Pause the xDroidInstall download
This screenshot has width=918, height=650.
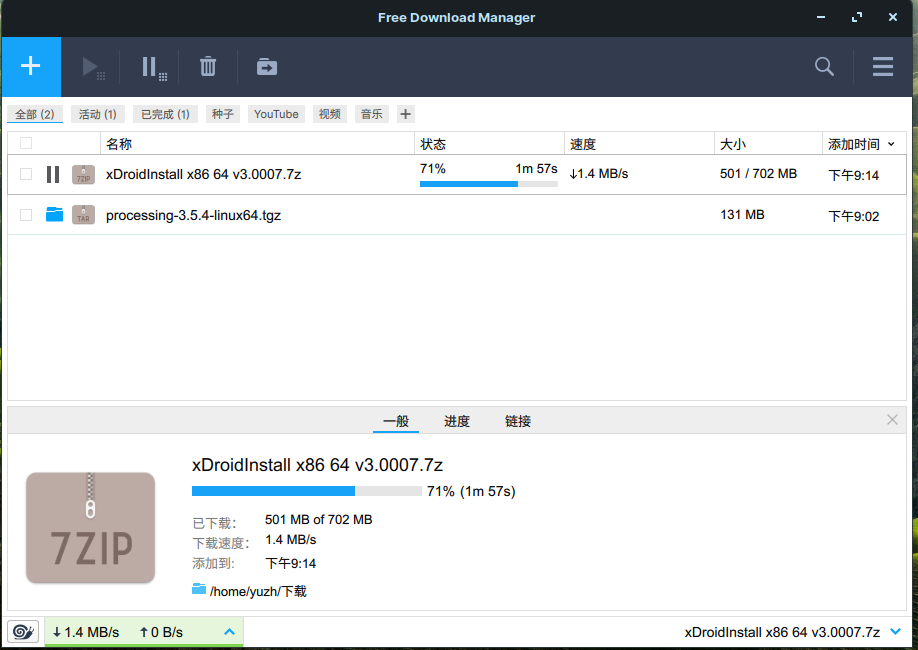coord(53,174)
